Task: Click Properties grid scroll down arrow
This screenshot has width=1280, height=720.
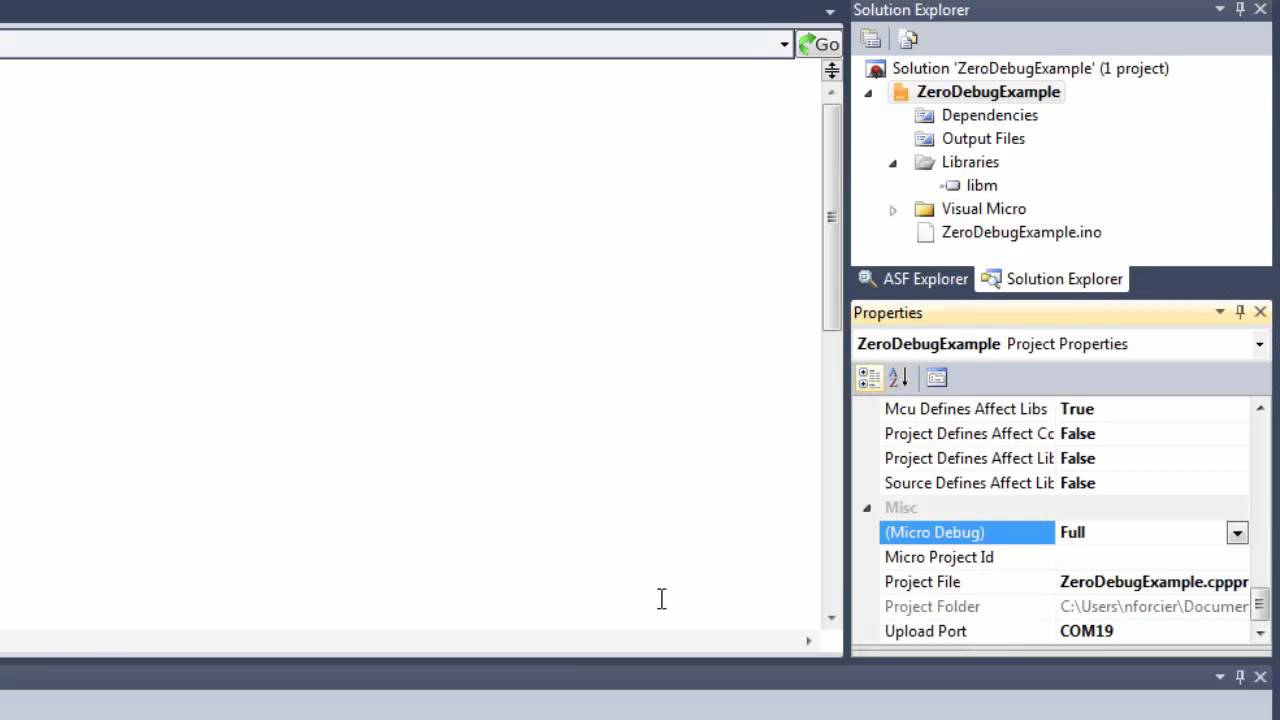Action: pyautogui.click(x=1259, y=632)
